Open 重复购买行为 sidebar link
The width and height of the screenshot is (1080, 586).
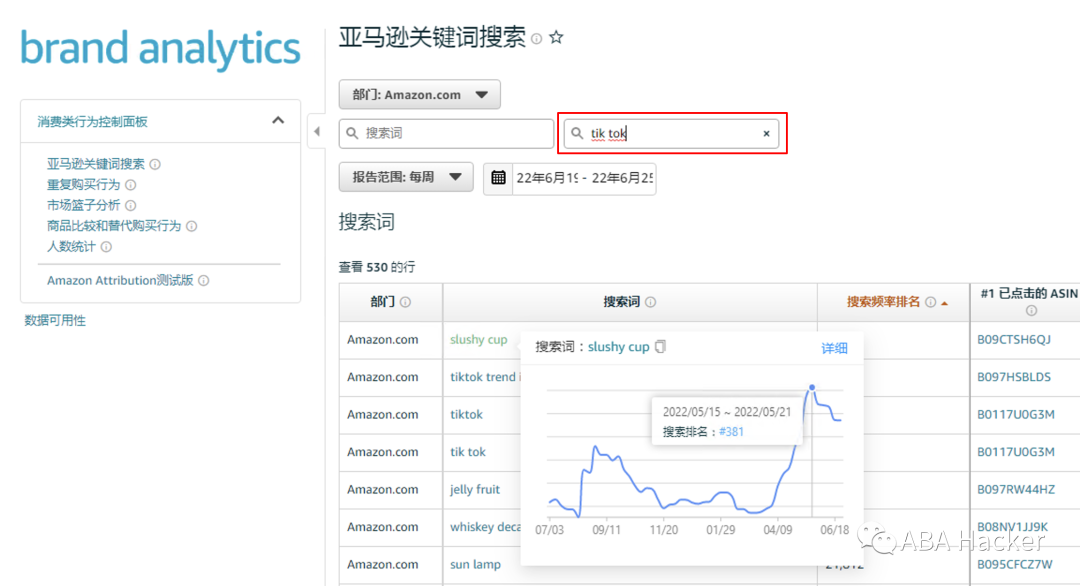(83, 185)
